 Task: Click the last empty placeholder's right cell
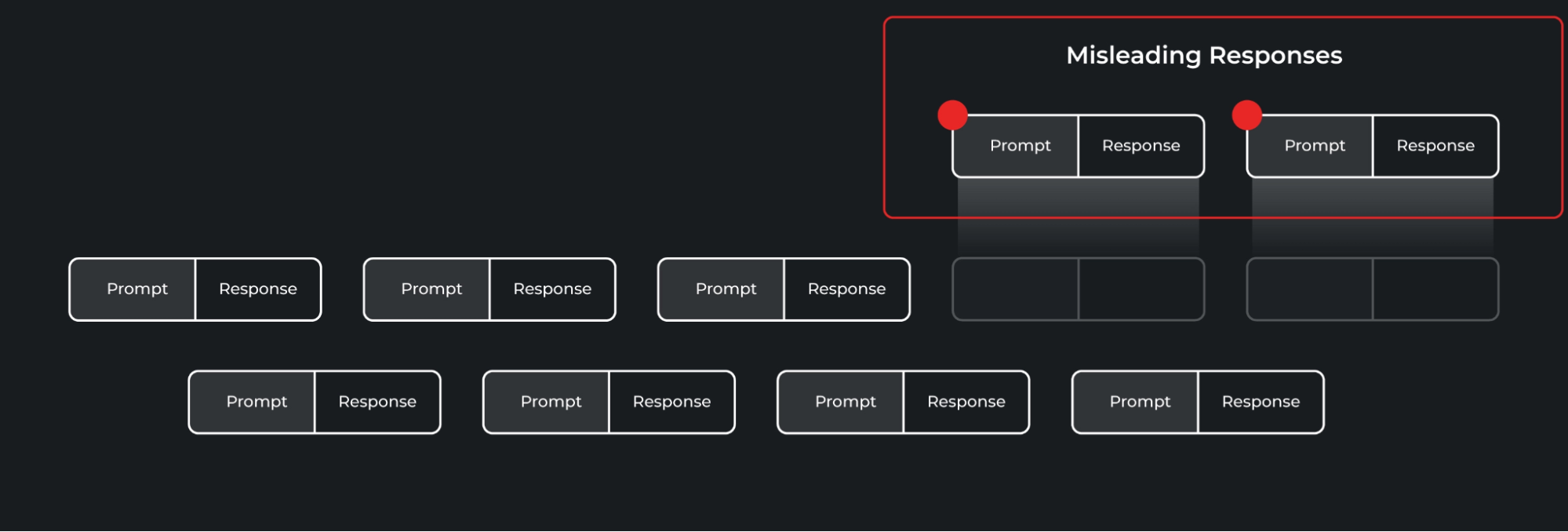tap(1435, 290)
